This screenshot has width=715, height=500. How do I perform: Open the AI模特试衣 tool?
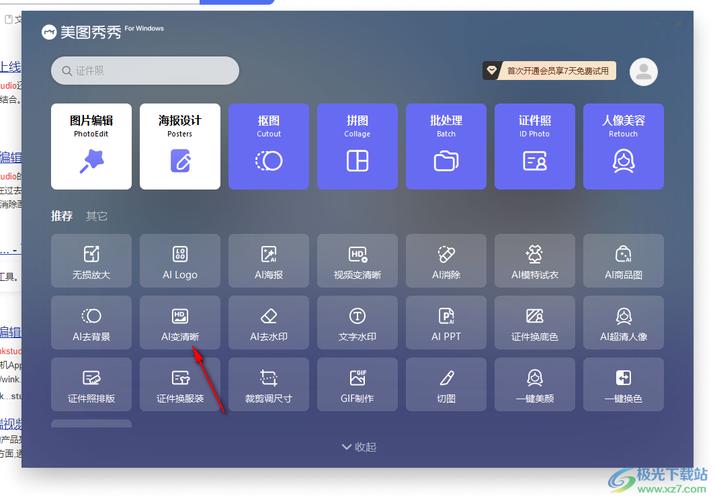coord(534,261)
